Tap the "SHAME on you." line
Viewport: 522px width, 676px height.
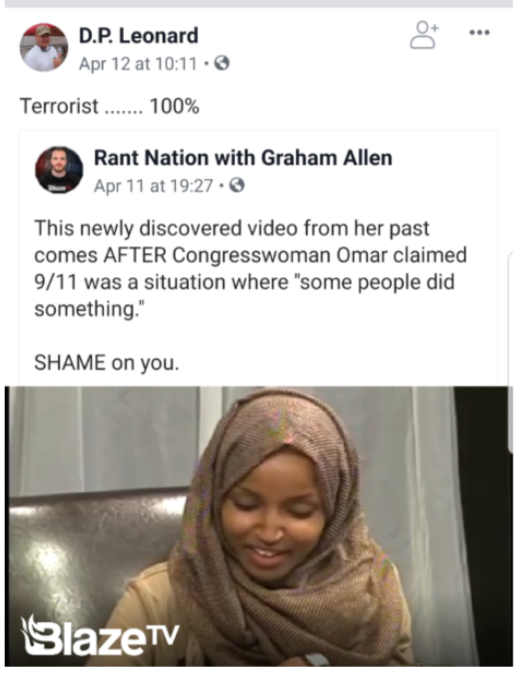(x=106, y=363)
